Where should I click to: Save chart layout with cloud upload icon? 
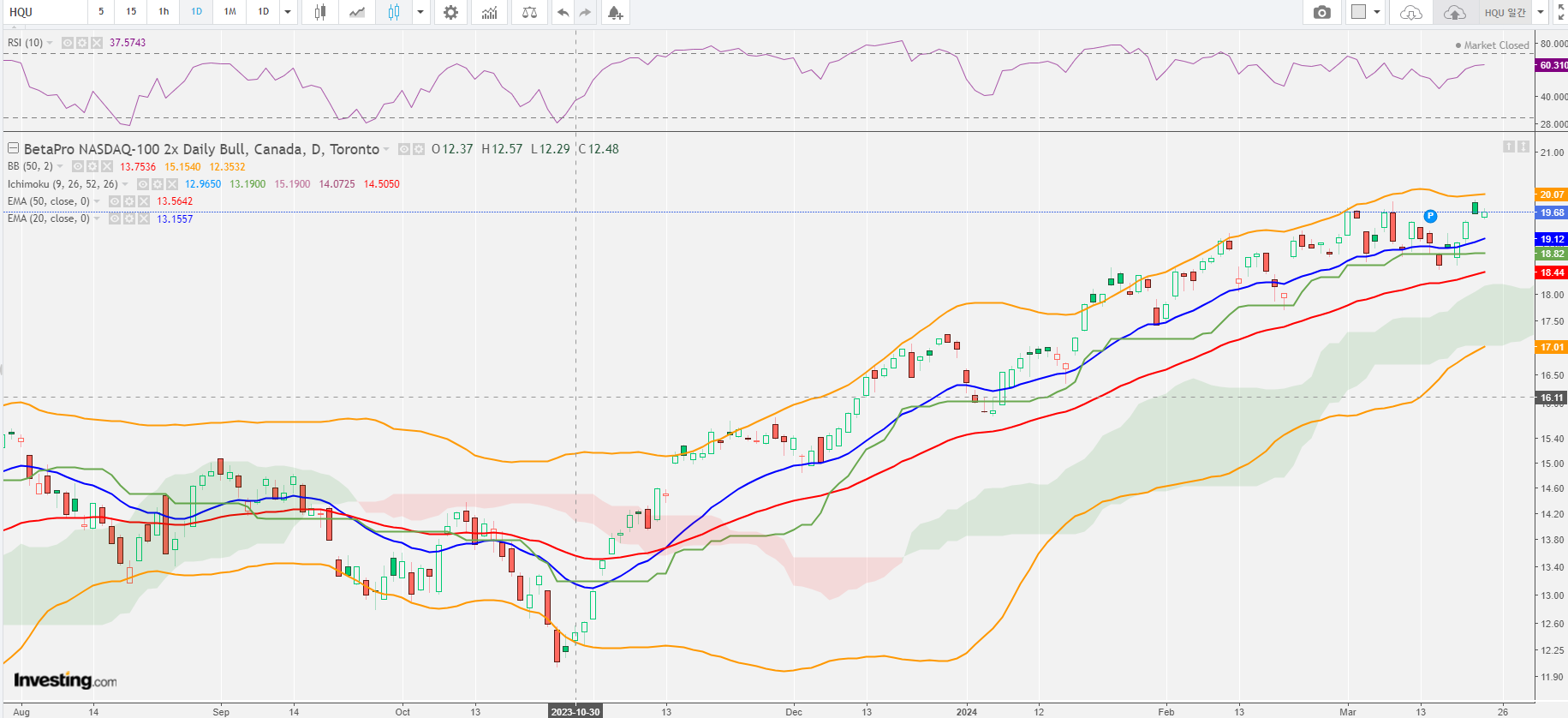(1454, 12)
